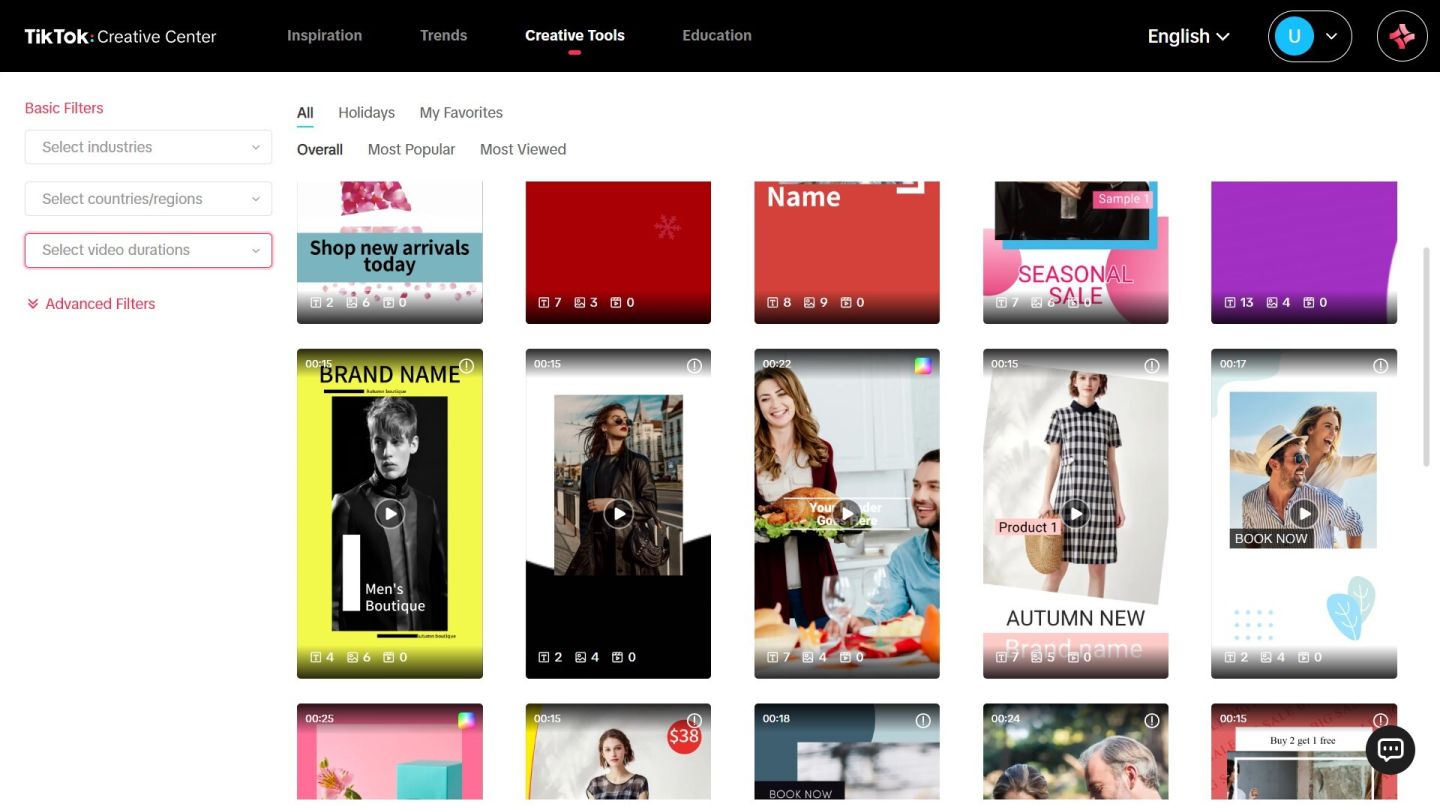Click info icon on Autumn New template
The width and height of the screenshot is (1440, 810).
pos(1152,366)
